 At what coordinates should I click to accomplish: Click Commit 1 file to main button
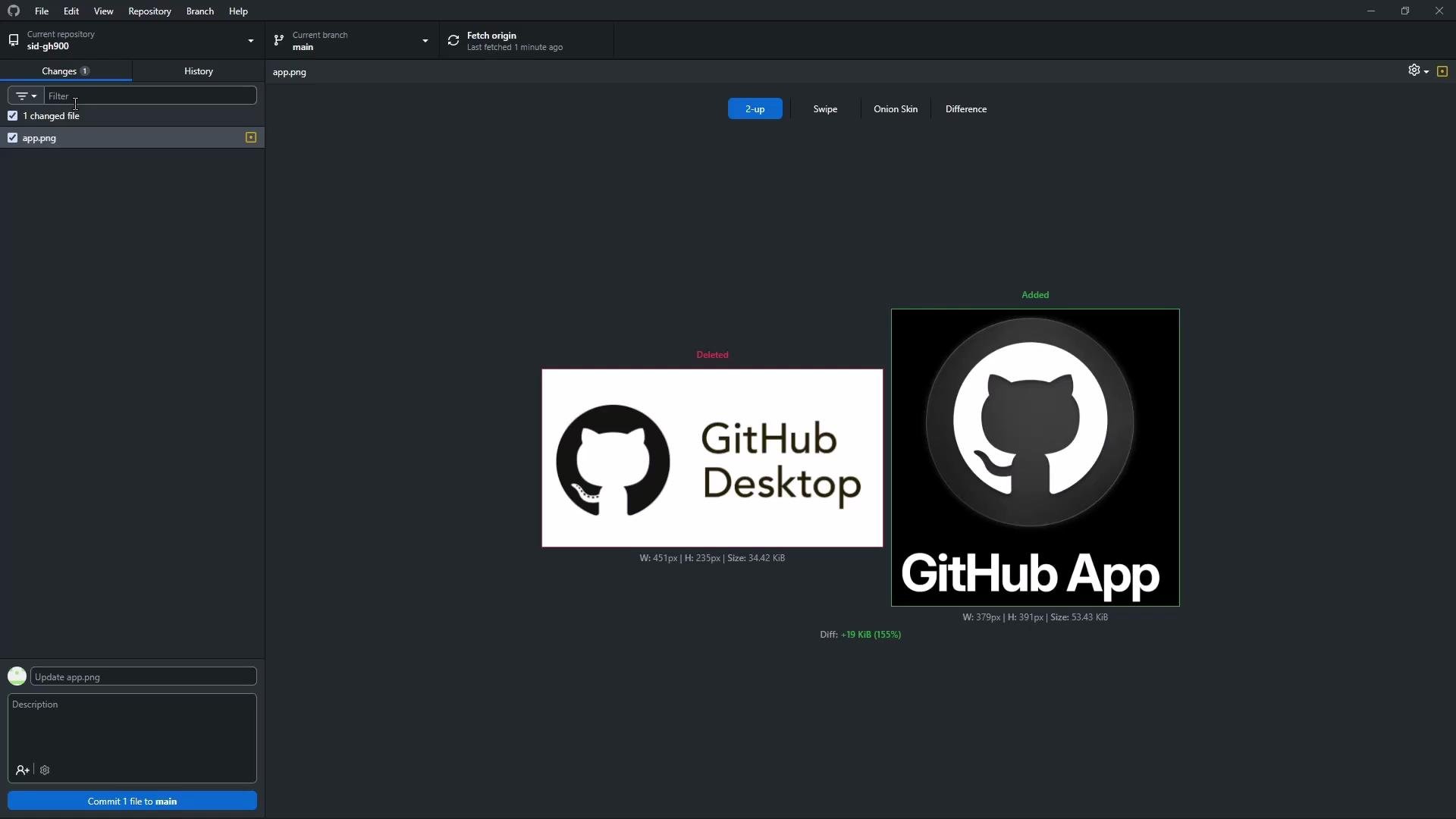(132, 801)
